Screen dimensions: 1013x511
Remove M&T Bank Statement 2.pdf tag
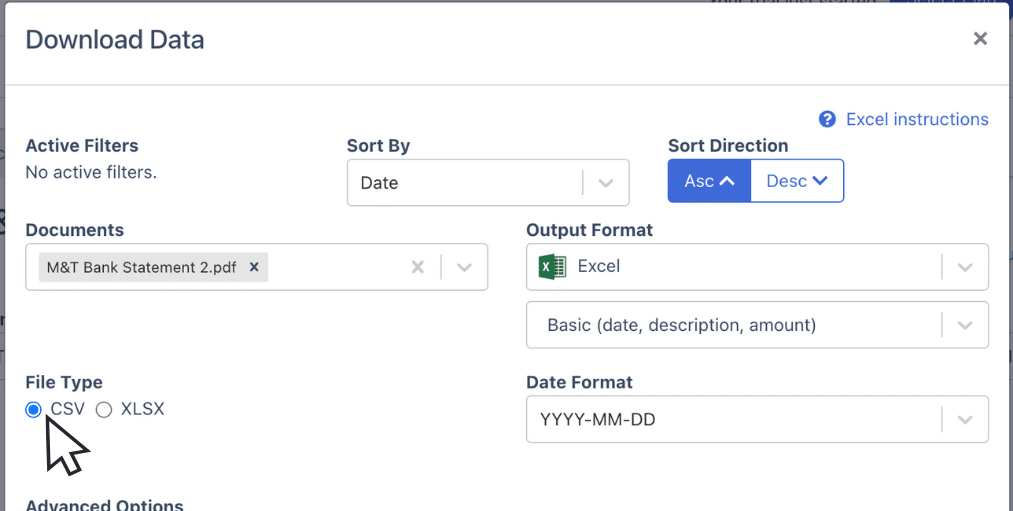coord(255,267)
